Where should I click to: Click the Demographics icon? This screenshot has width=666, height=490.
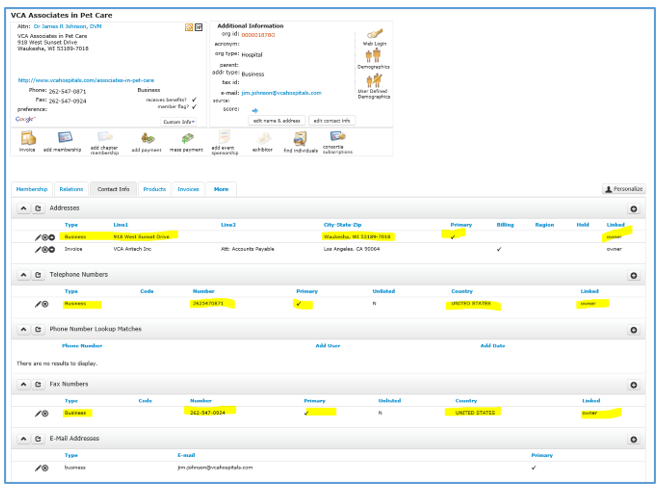coord(374,57)
